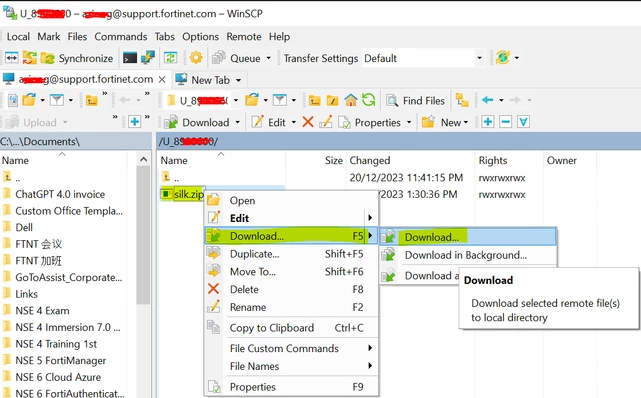Select Properties in the context menu
The width and height of the screenshot is (641, 398).
coord(291,387)
